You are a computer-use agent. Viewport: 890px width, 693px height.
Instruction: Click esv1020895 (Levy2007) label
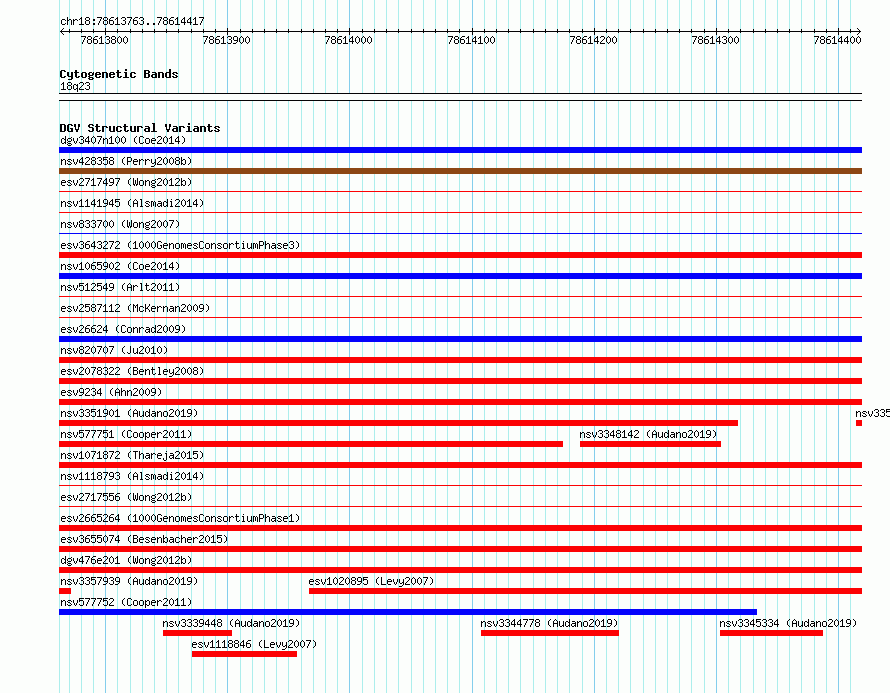[371, 581]
